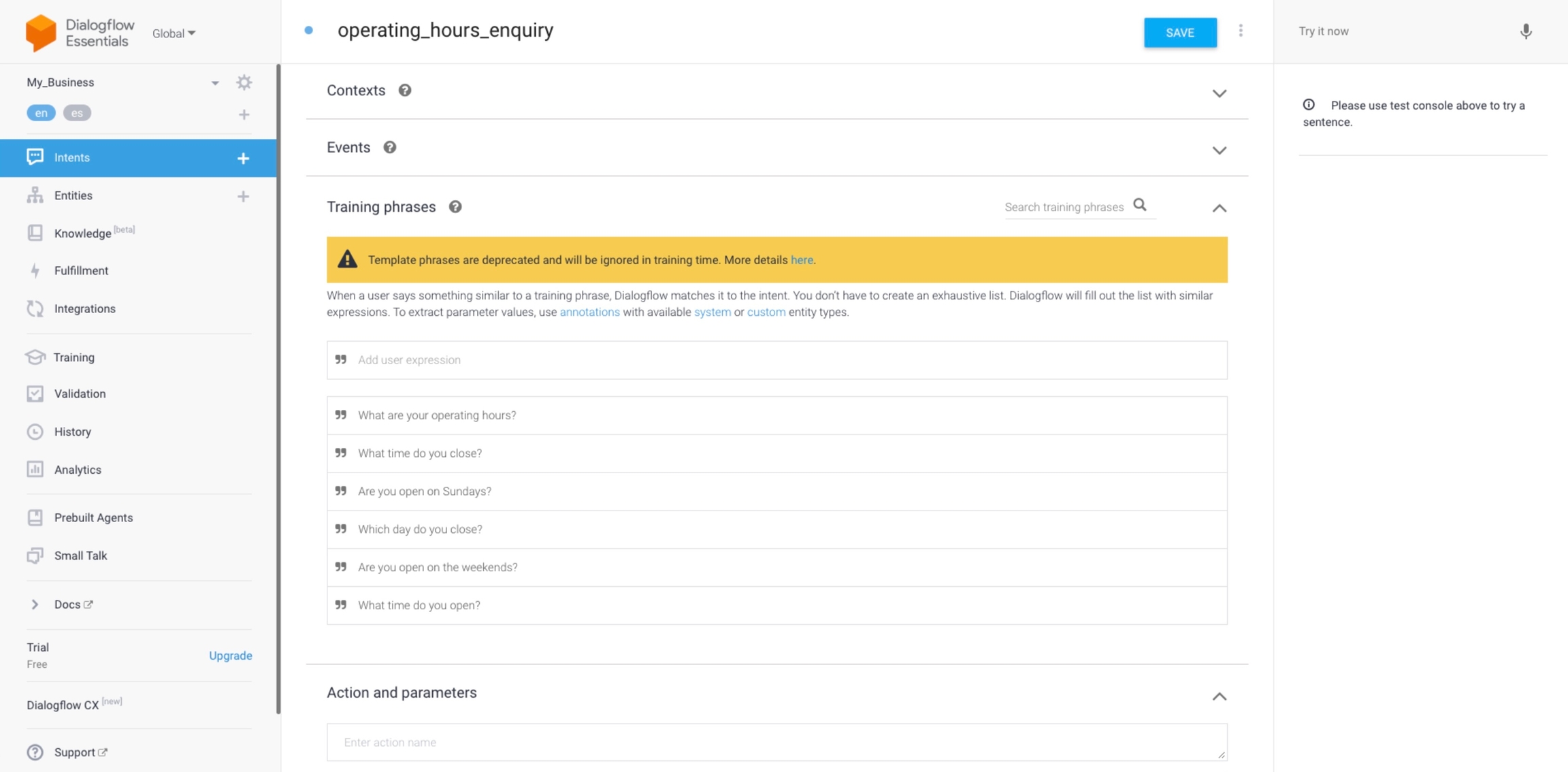Click the SAVE button

(1179, 32)
